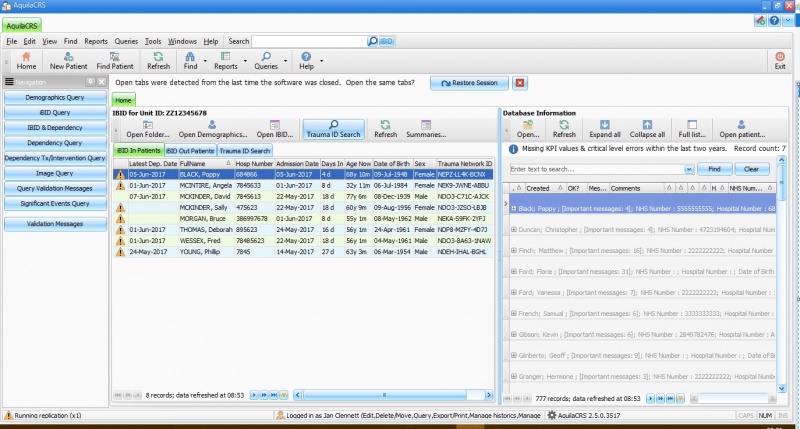Click Collapse all in Database Information
Screen dimensions: 800x429
tap(647, 128)
